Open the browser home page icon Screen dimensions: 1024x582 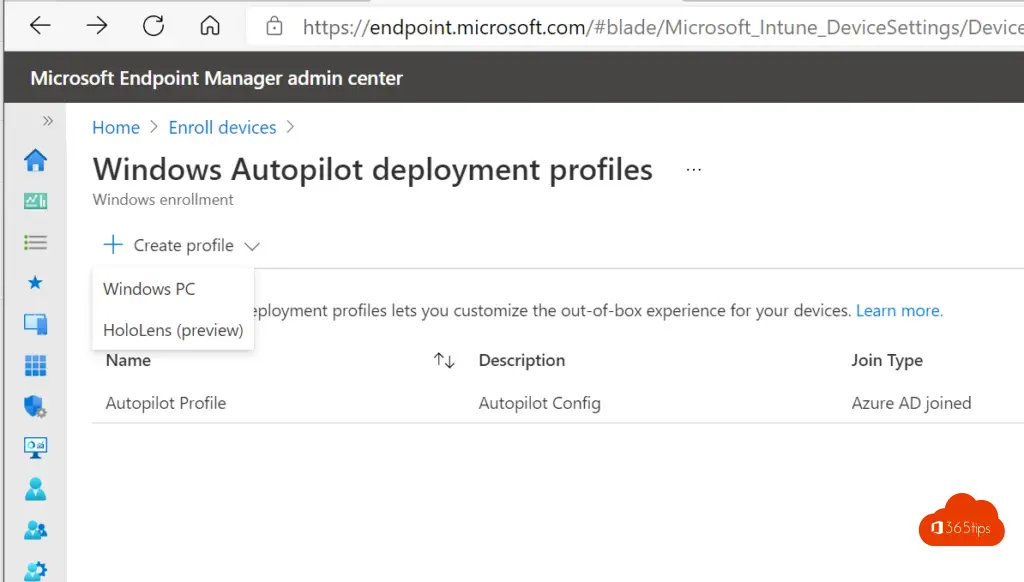(210, 25)
